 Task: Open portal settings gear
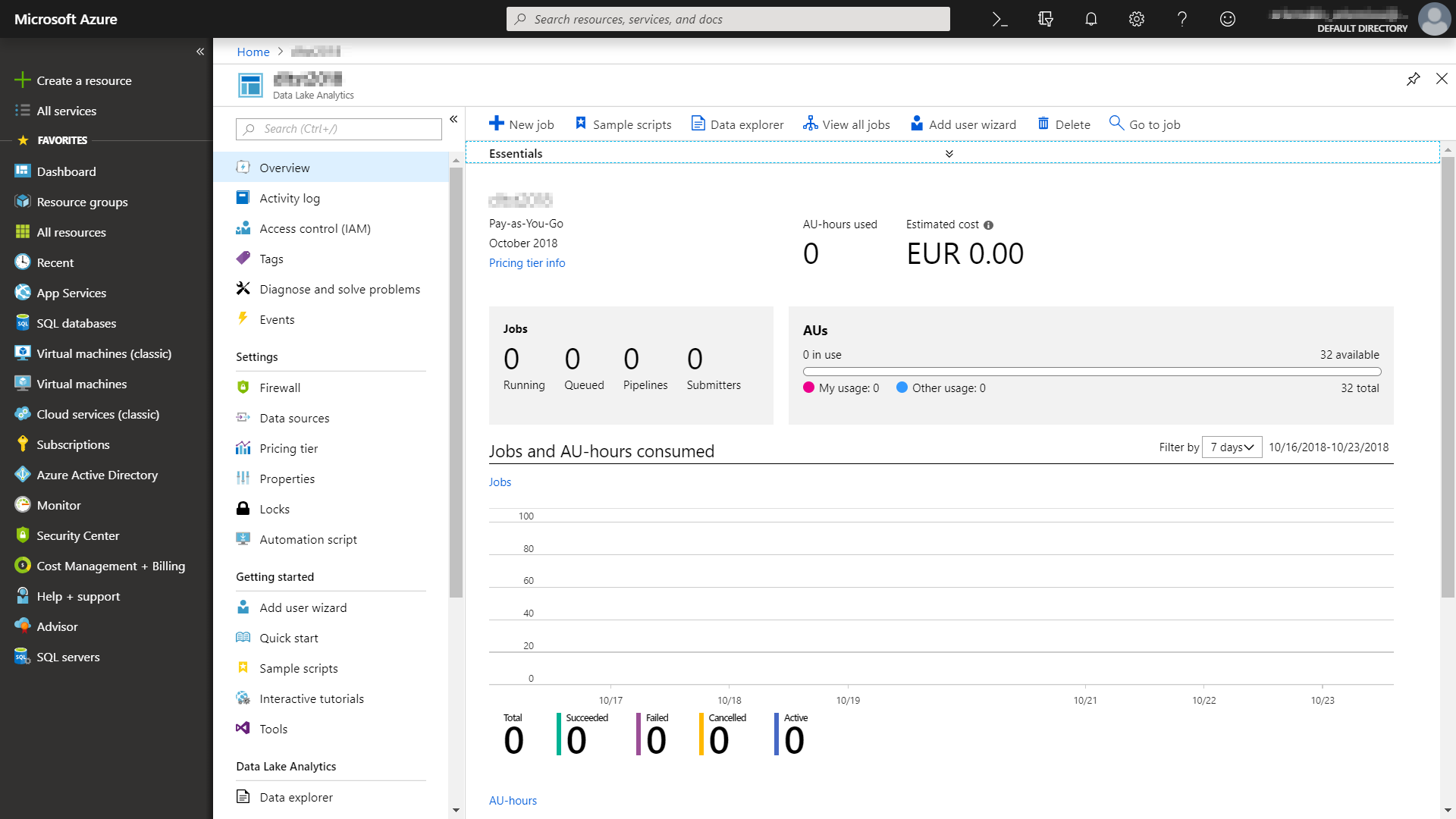1137,19
